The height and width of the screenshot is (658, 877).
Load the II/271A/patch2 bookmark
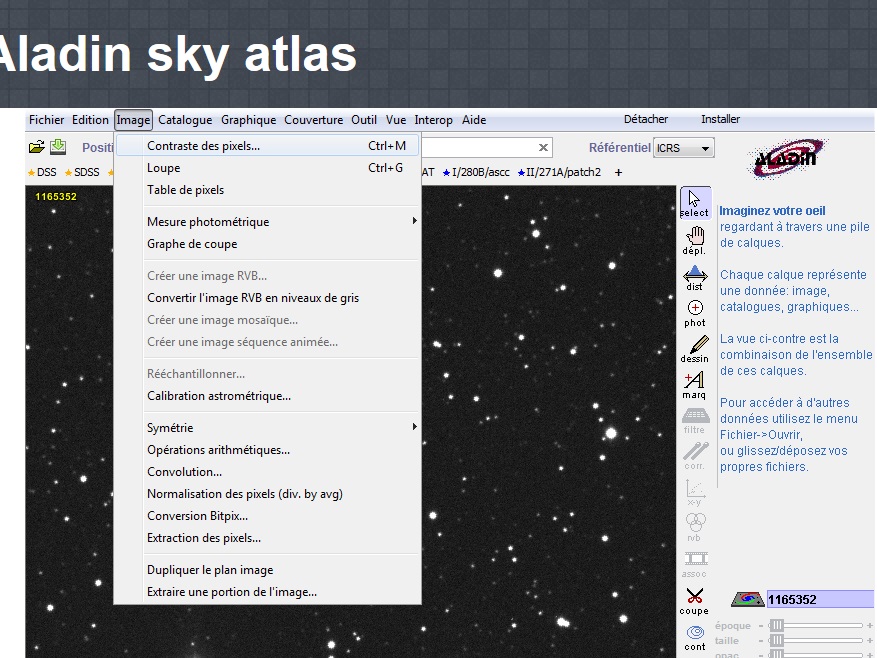tap(559, 172)
